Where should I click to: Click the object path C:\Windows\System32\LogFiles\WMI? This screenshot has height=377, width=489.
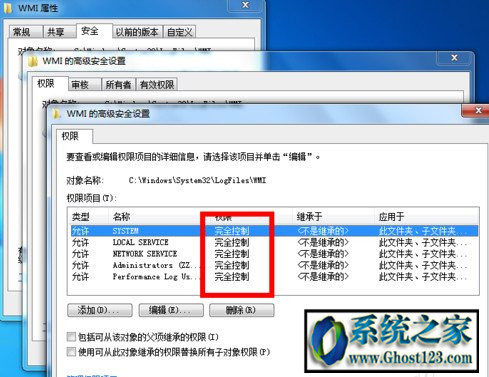(x=197, y=180)
